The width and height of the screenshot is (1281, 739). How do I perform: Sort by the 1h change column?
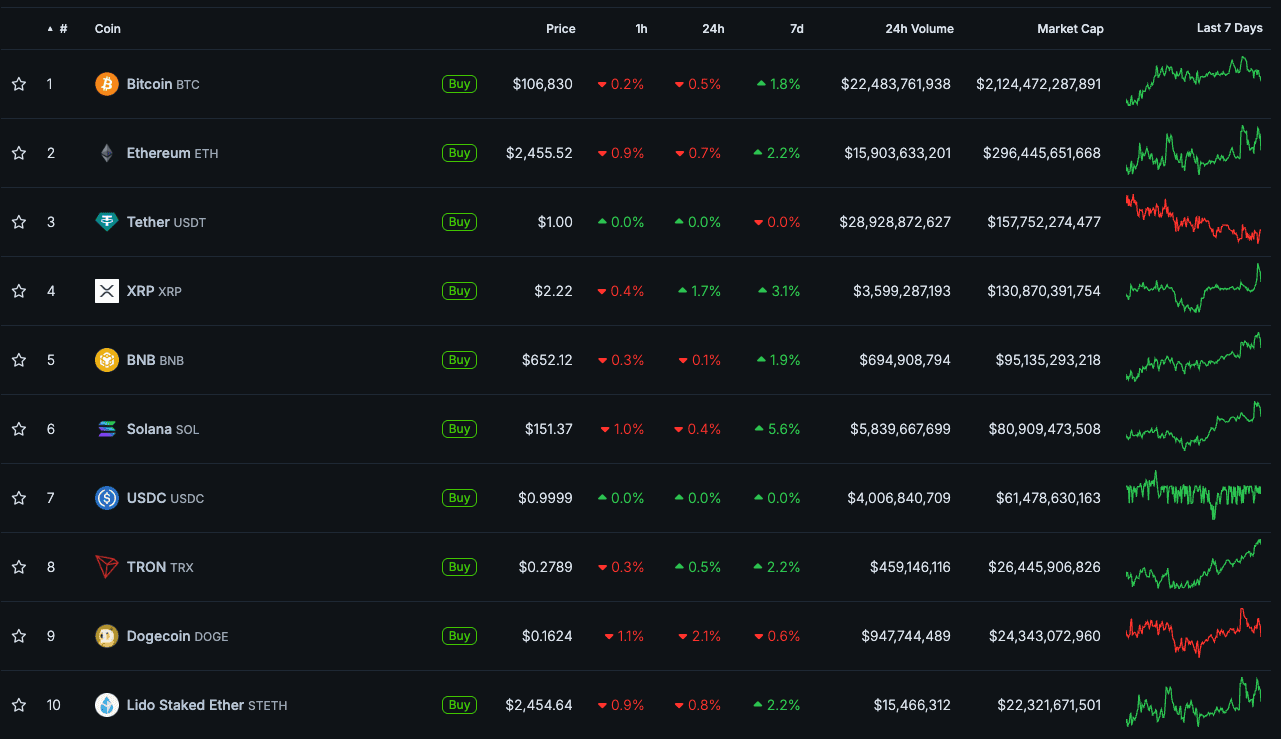pyautogui.click(x=641, y=29)
